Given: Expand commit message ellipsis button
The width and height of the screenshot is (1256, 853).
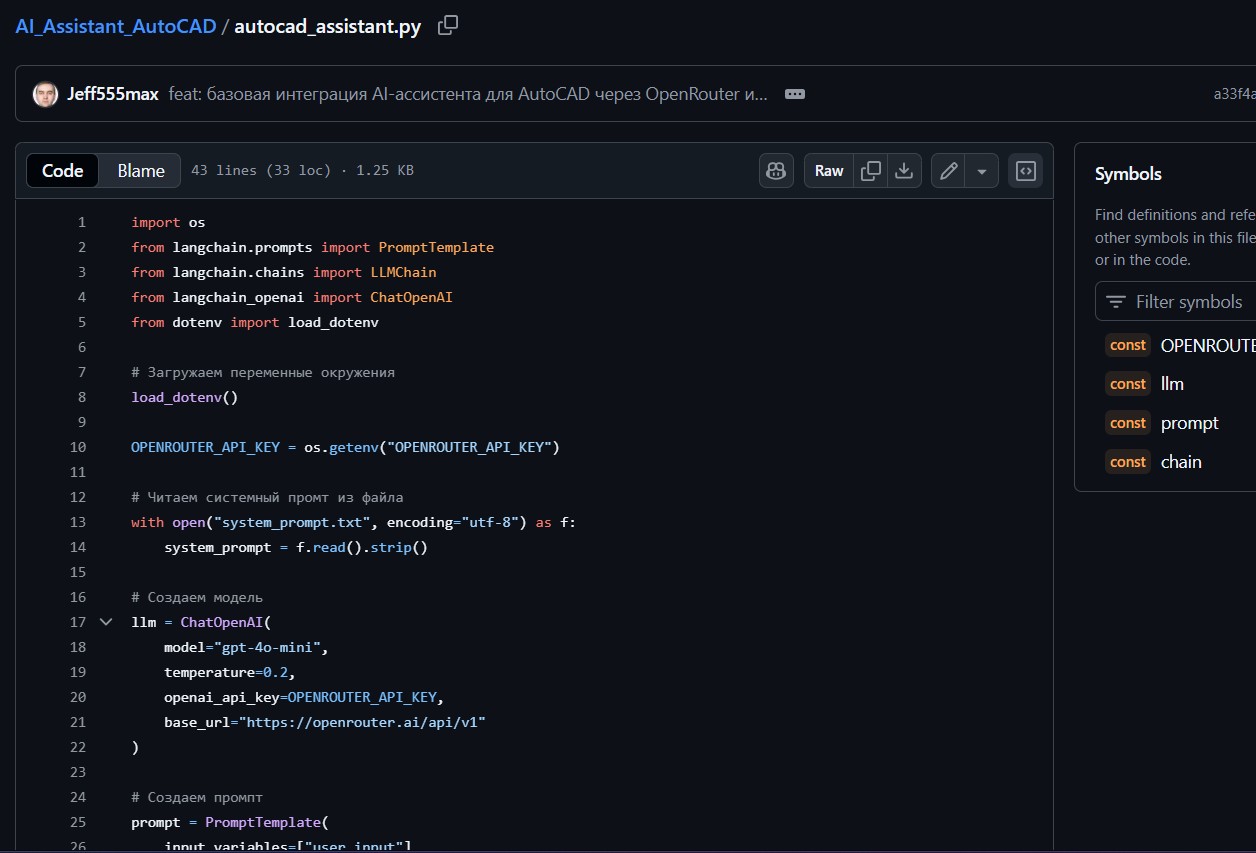Looking at the screenshot, I should (x=795, y=94).
